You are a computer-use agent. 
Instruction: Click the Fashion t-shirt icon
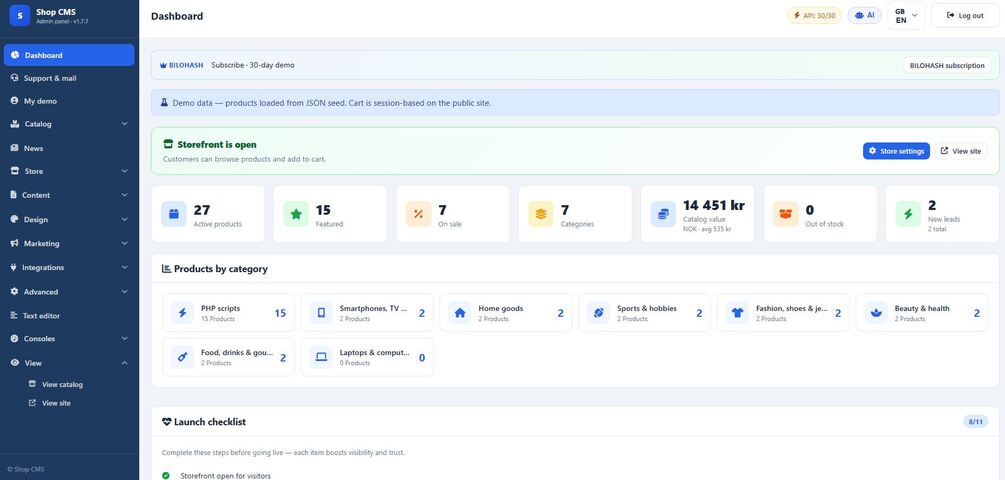[737, 313]
